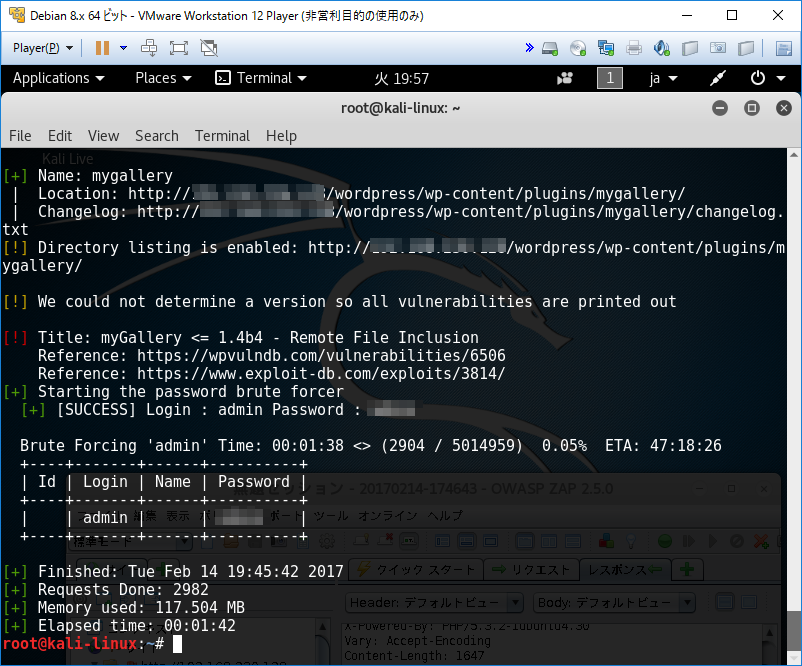Open the Terminal menu in menu bar
This screenshot has width=802, height=666.
pyautogui.click(x=222, y=136)
